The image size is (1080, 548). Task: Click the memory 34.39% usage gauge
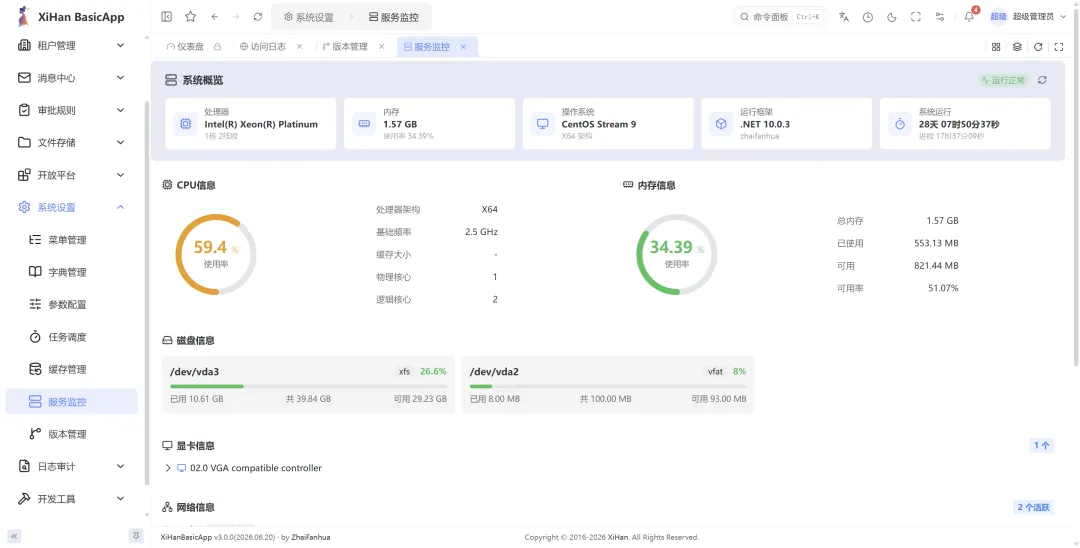(x=676, y=254)
